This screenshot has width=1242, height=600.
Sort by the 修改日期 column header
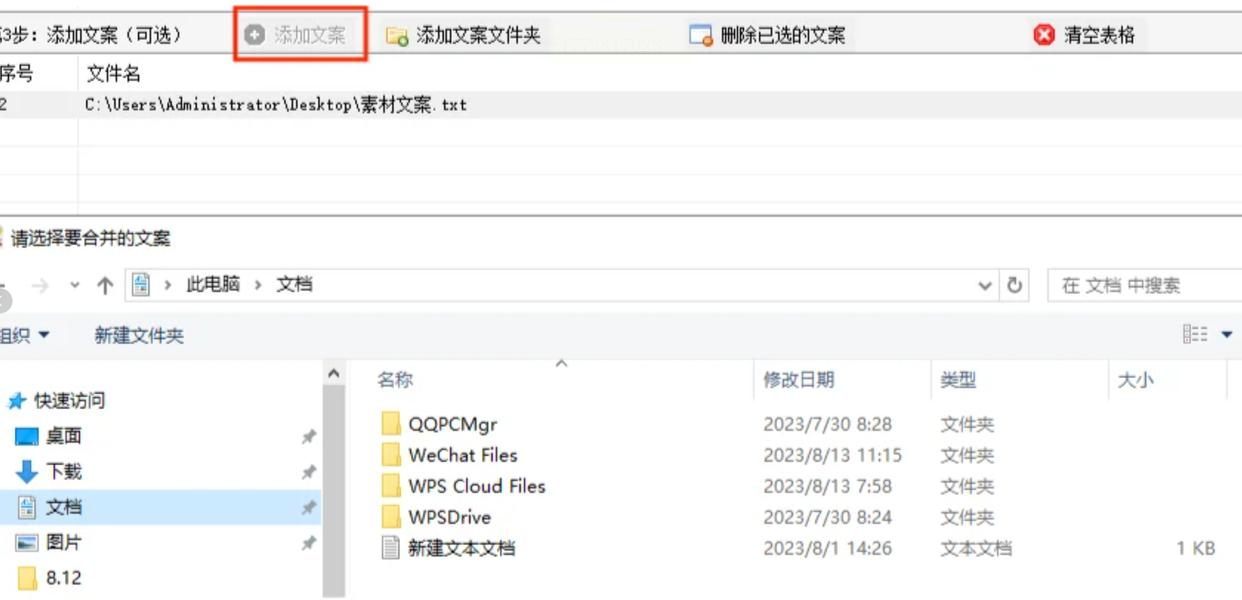click(798, 380)
